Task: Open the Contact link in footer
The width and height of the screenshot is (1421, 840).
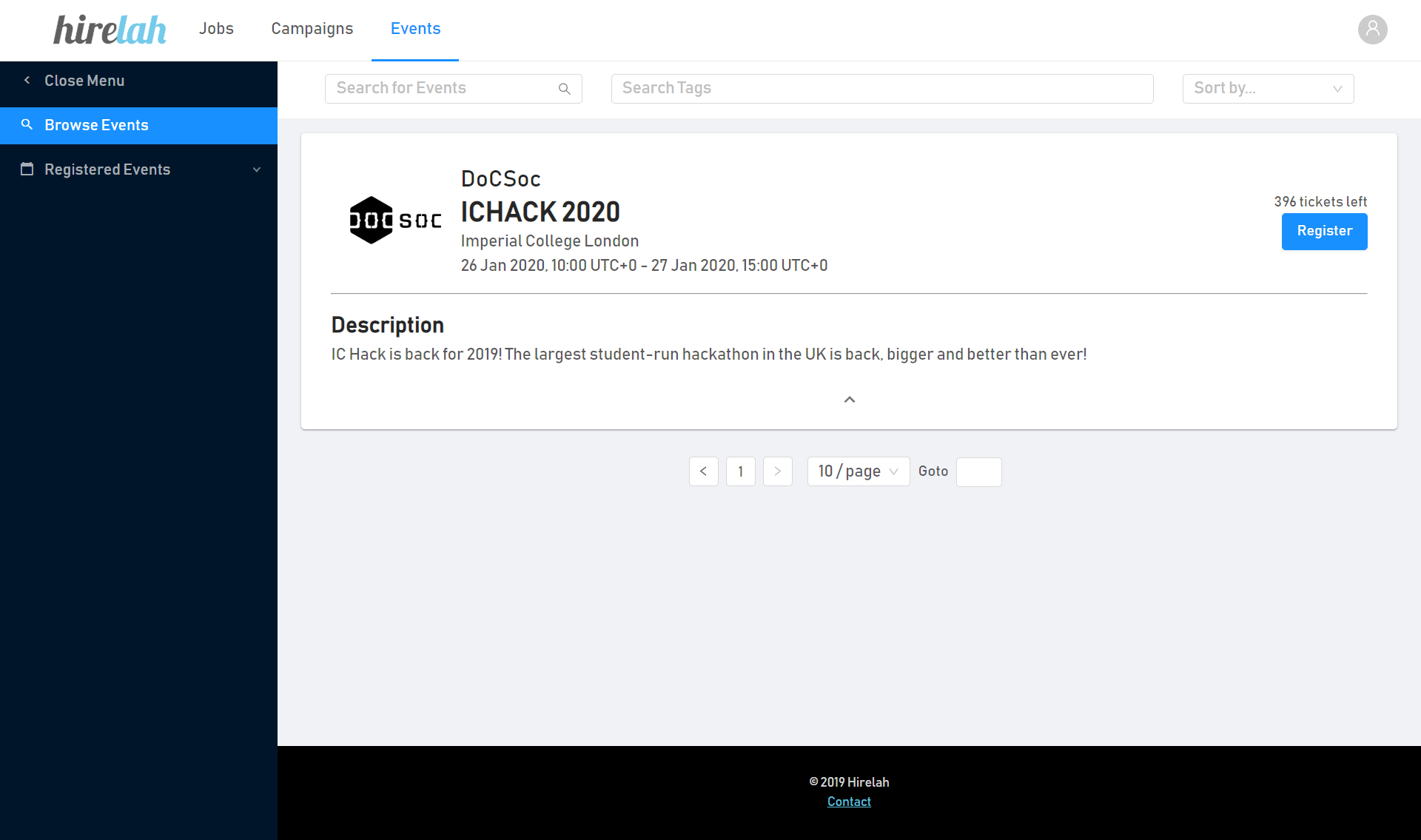Action: click(848, 802)
